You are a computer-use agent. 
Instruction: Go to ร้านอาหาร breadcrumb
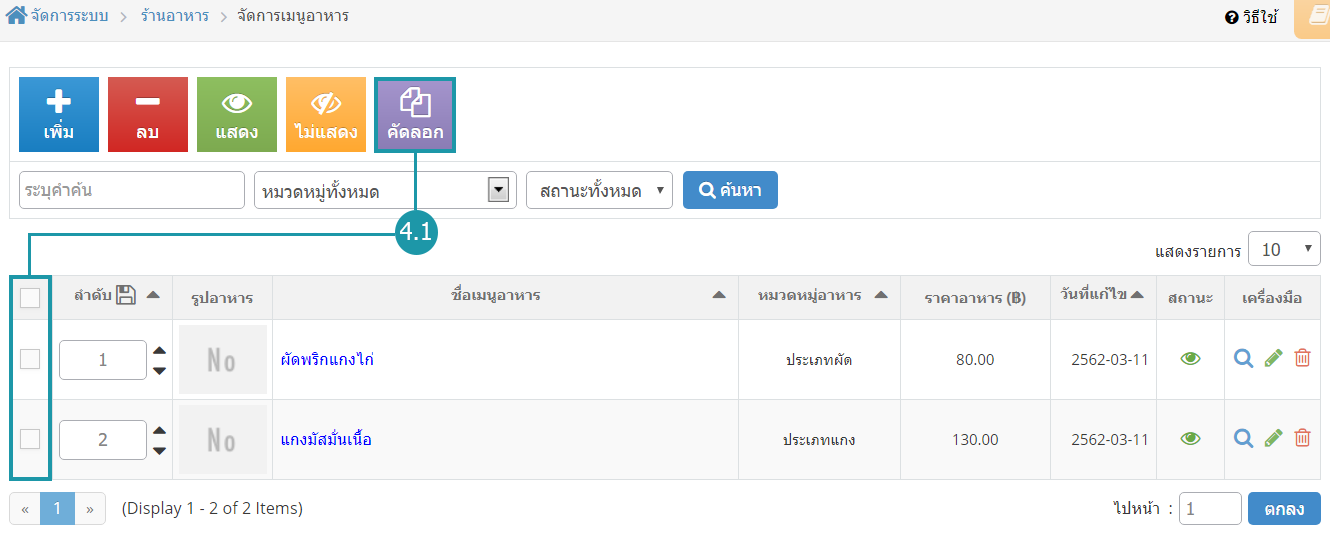[x=175, y=16]
